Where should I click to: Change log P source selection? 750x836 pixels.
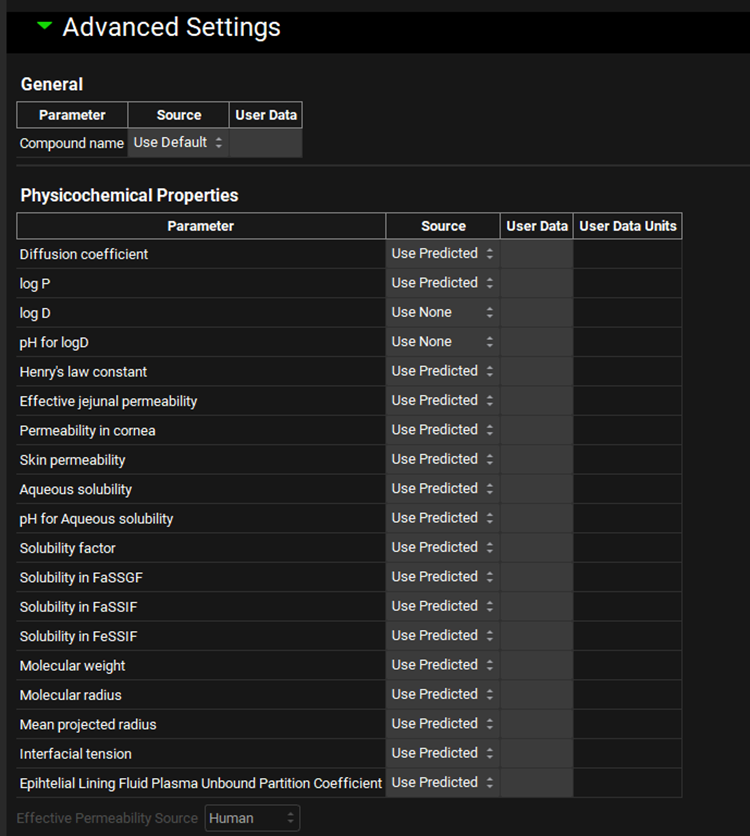(x=442, y=283)
